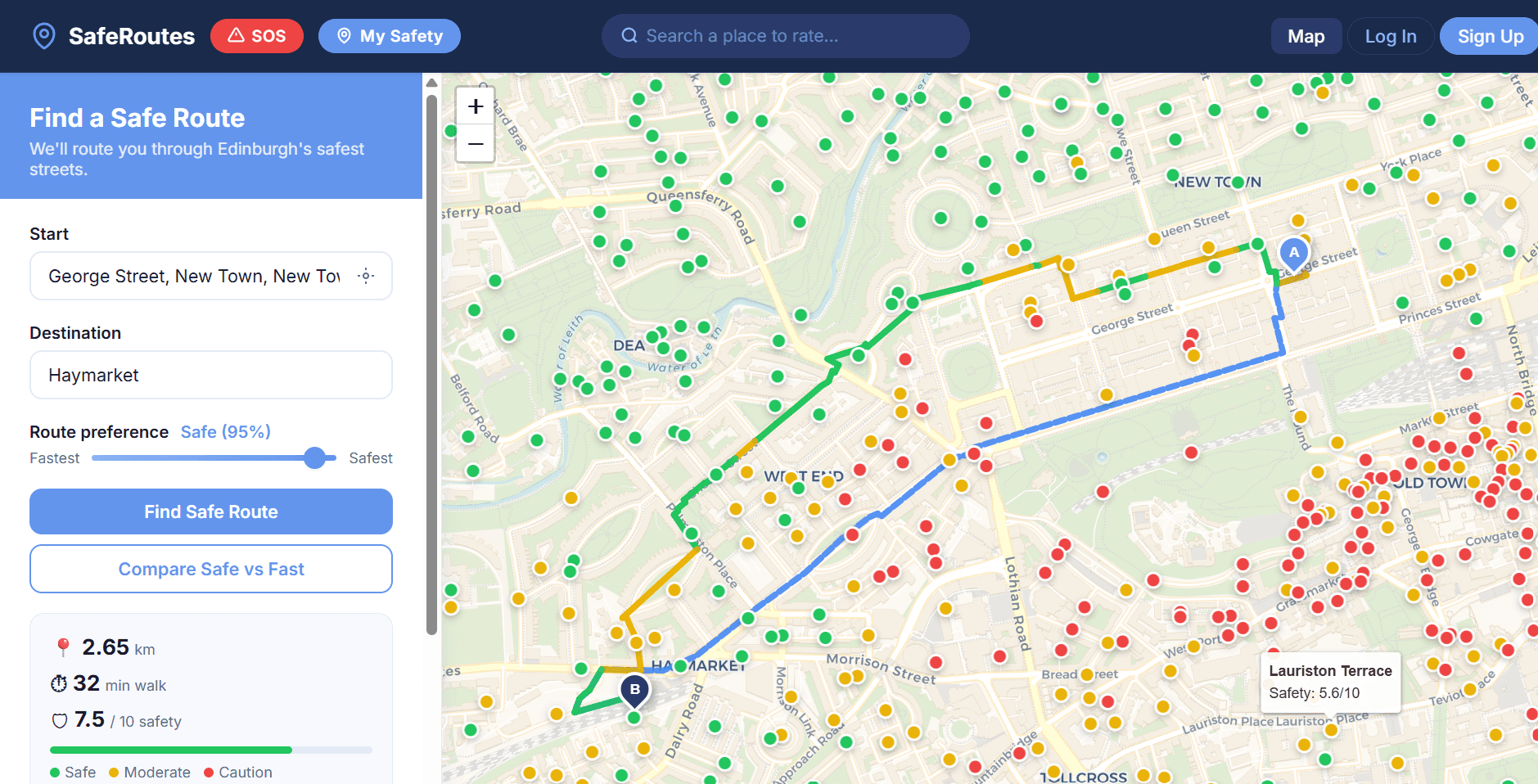Switch to the Map tab
1538x784 pixels.
coord(1306,36)
